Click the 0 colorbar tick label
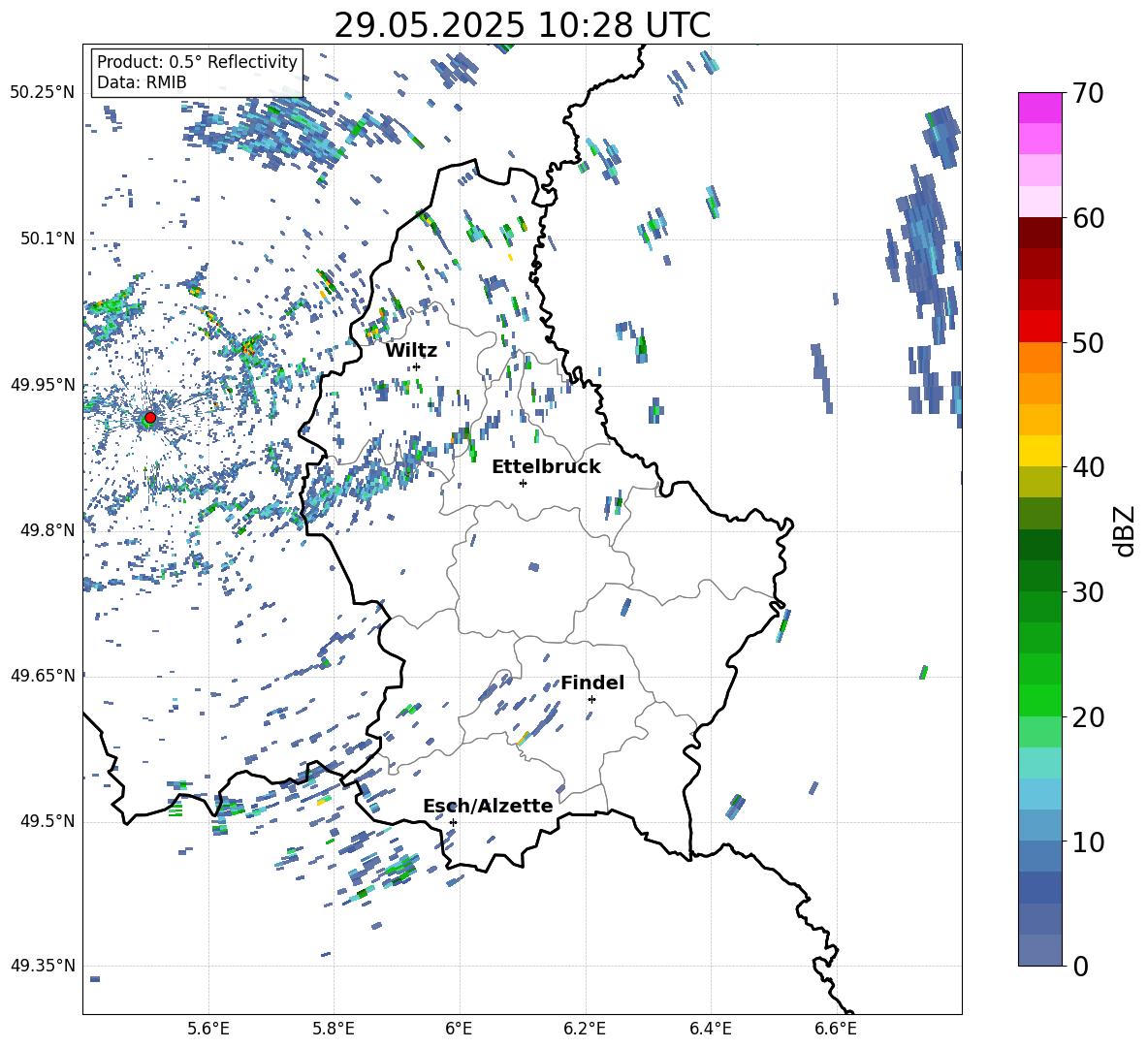Screen dimensions: 1148x1048 [1079, 966]
